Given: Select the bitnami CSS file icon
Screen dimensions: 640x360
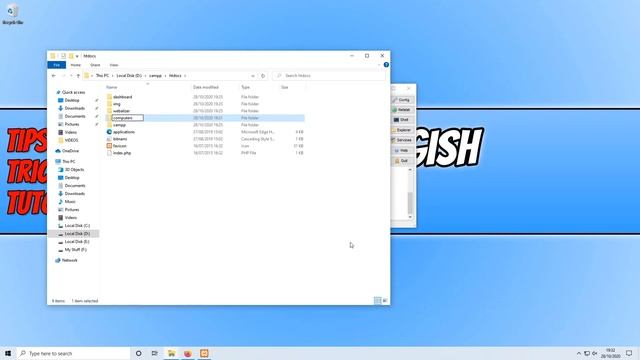Looking at the screenshot, I should [109, 139].
